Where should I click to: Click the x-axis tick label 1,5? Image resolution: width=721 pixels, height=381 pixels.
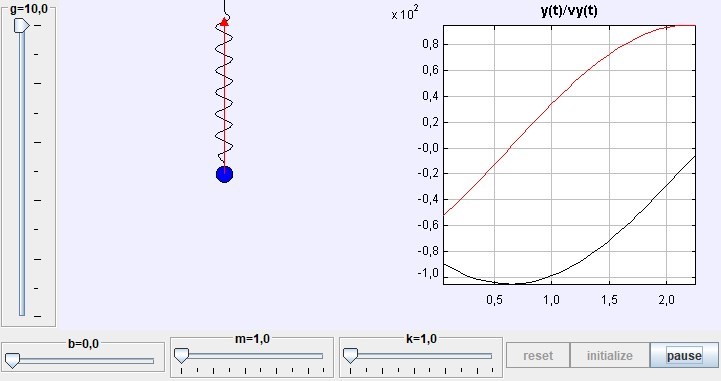pos(609,300)
